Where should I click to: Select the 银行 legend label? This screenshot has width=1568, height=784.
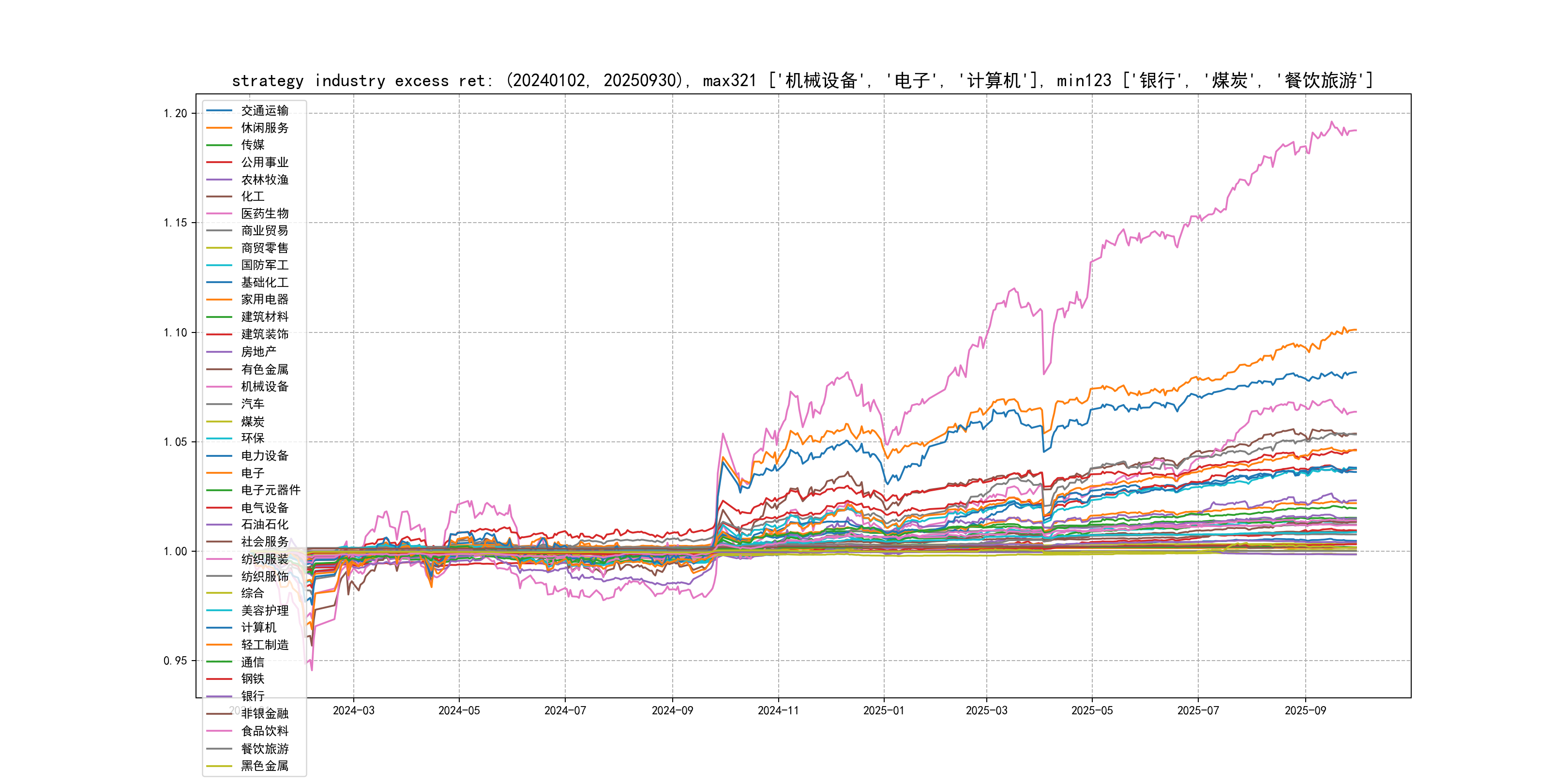pyautogui.click(x=252, y=696)
